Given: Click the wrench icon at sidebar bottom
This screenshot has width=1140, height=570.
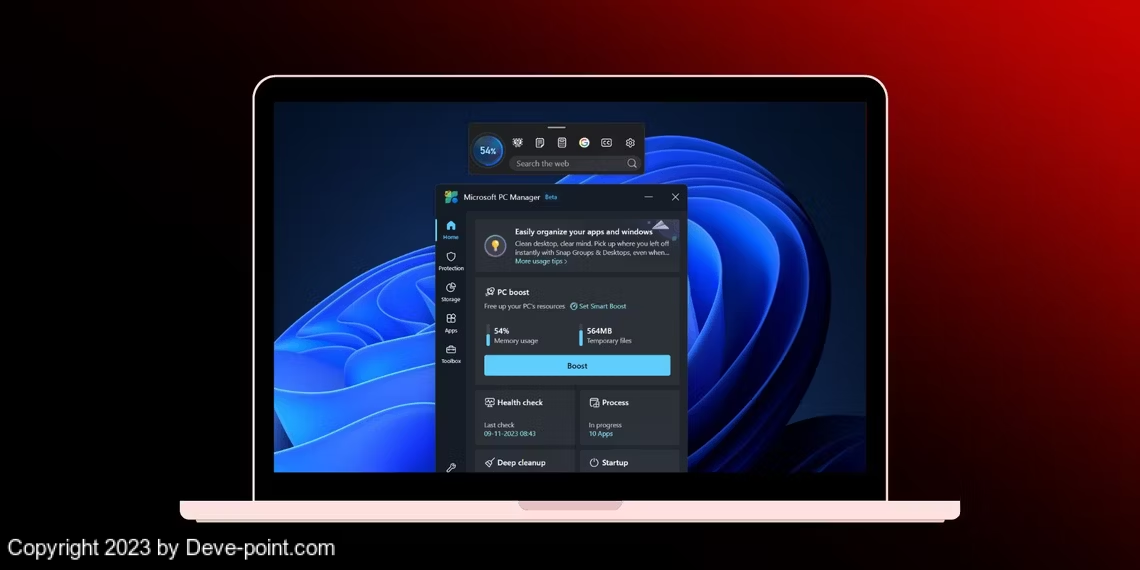Looking at the screenshot, I should tap(451, 467).
